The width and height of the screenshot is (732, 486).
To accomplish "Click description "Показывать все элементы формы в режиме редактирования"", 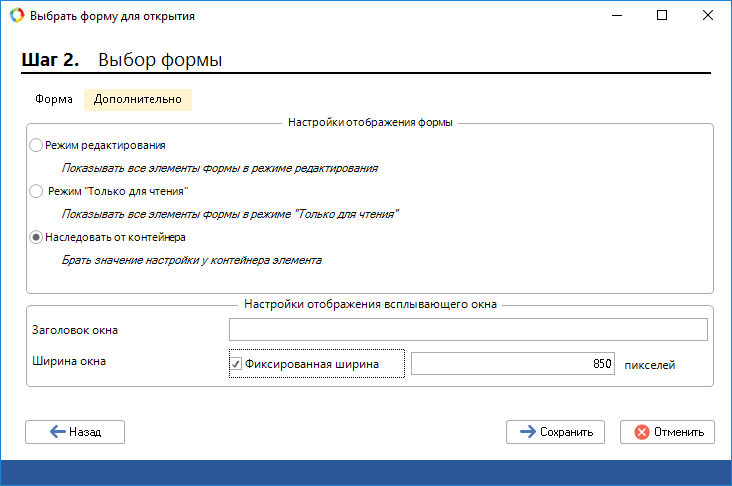I will pos(219,168).
